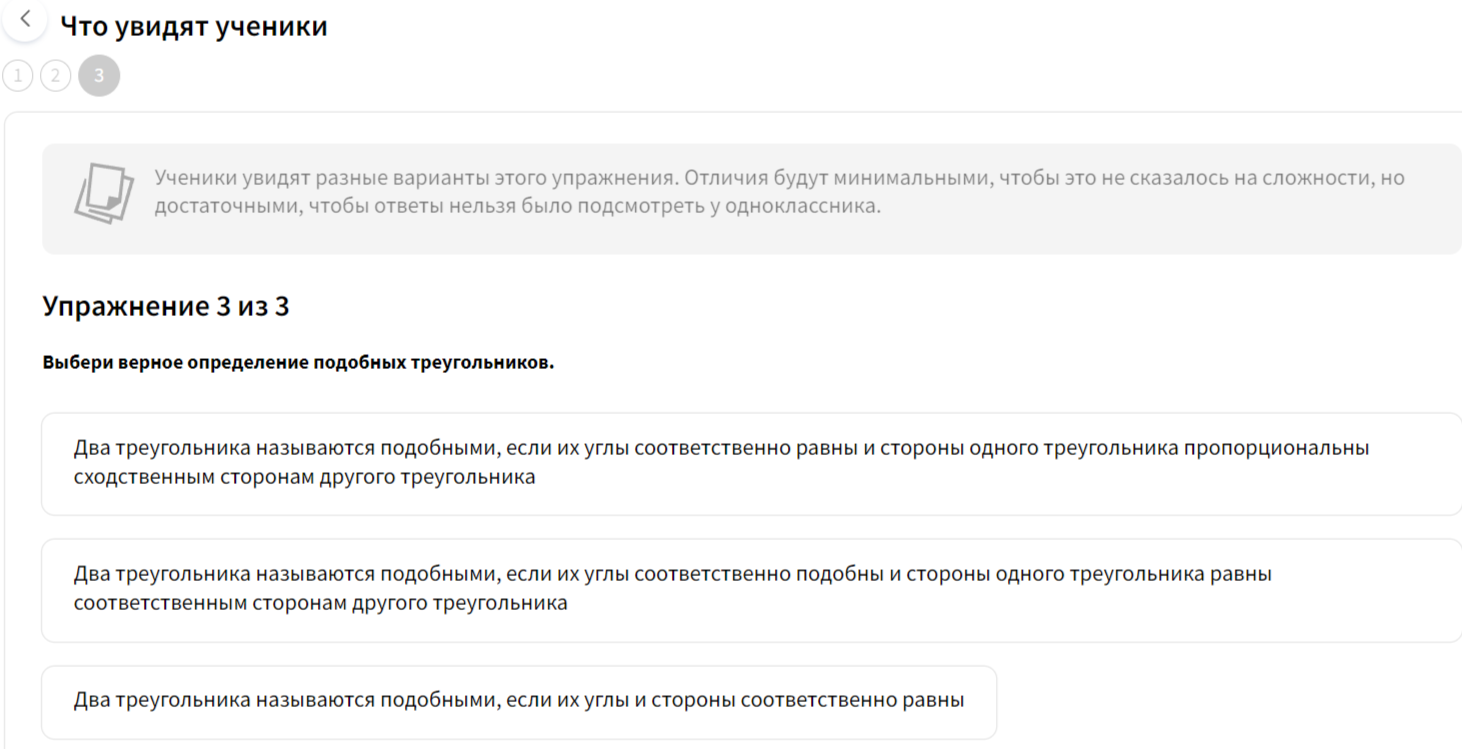
Task: Go to exercise step 2 circle
Action: (x=56, y=76)
